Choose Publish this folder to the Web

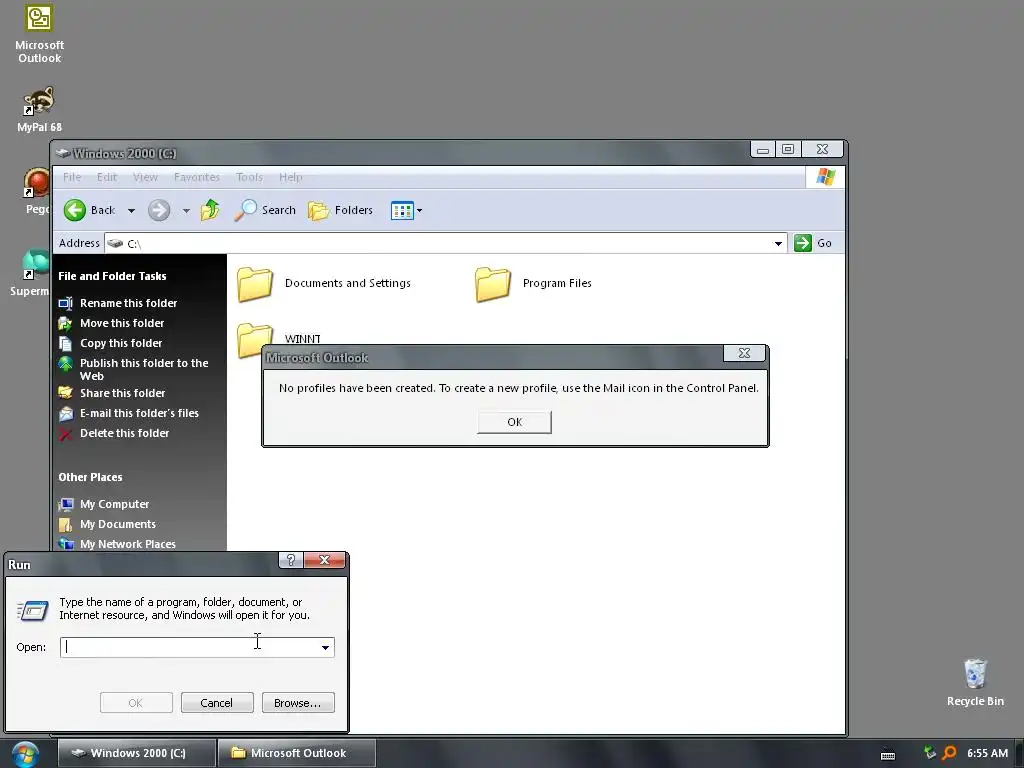click(144, 370)
